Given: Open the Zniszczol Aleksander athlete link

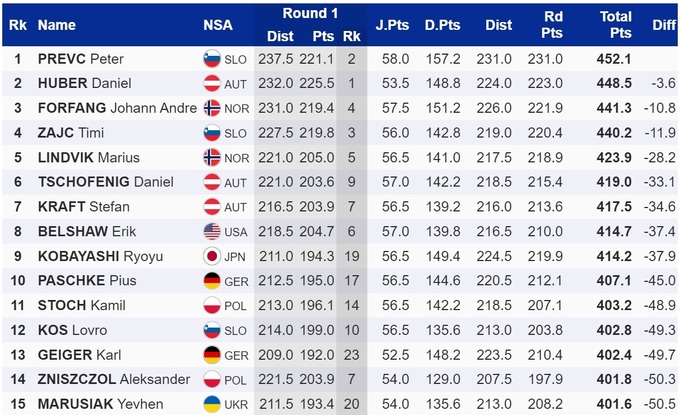Looking at the screenshot, I should coord(113,378).
